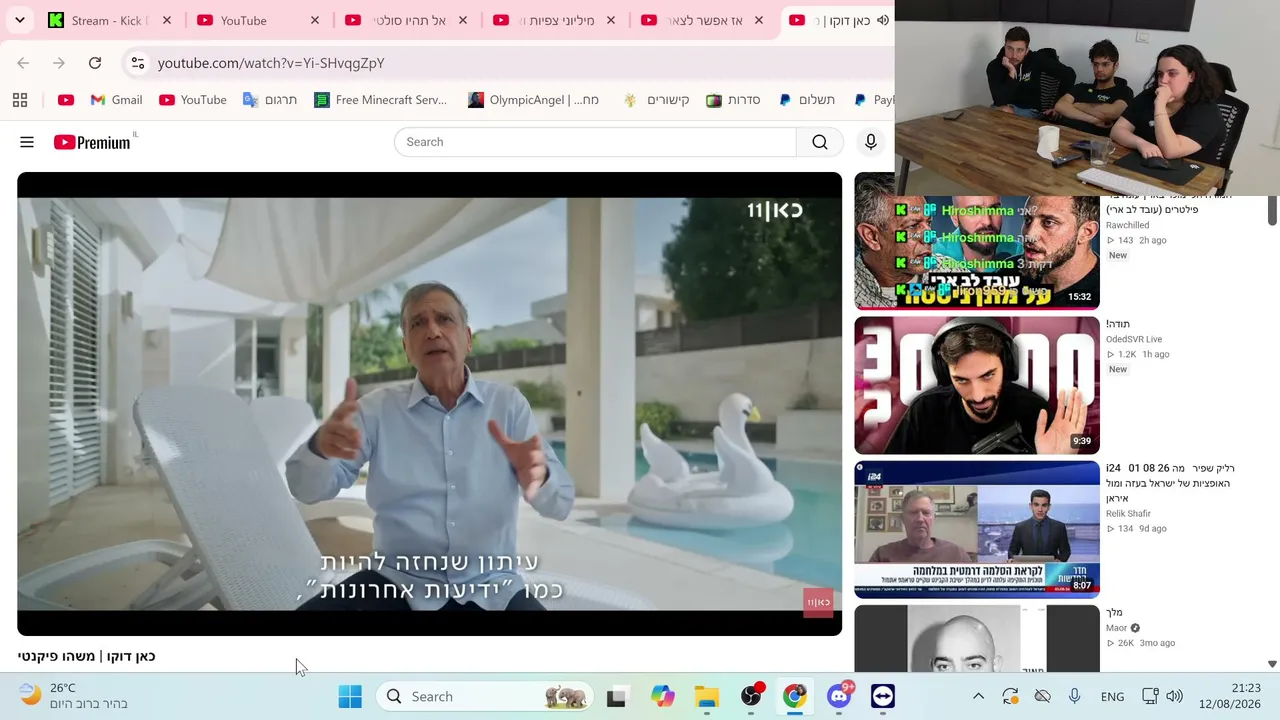
Task: Visit the Relik Shafir channel
Action: [x=1128, y=514]
